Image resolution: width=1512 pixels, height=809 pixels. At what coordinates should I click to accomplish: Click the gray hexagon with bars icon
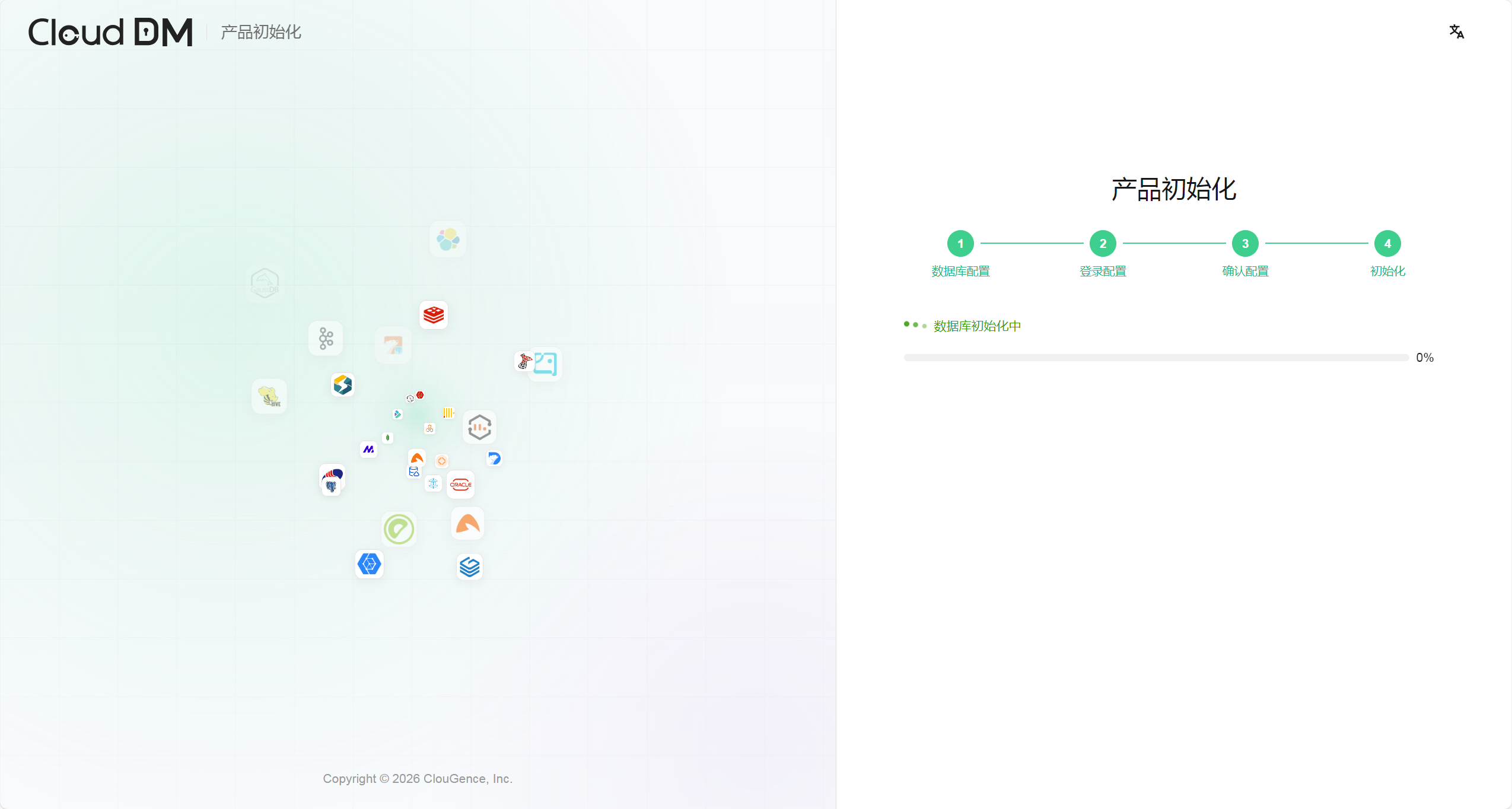tap(479, 427)
